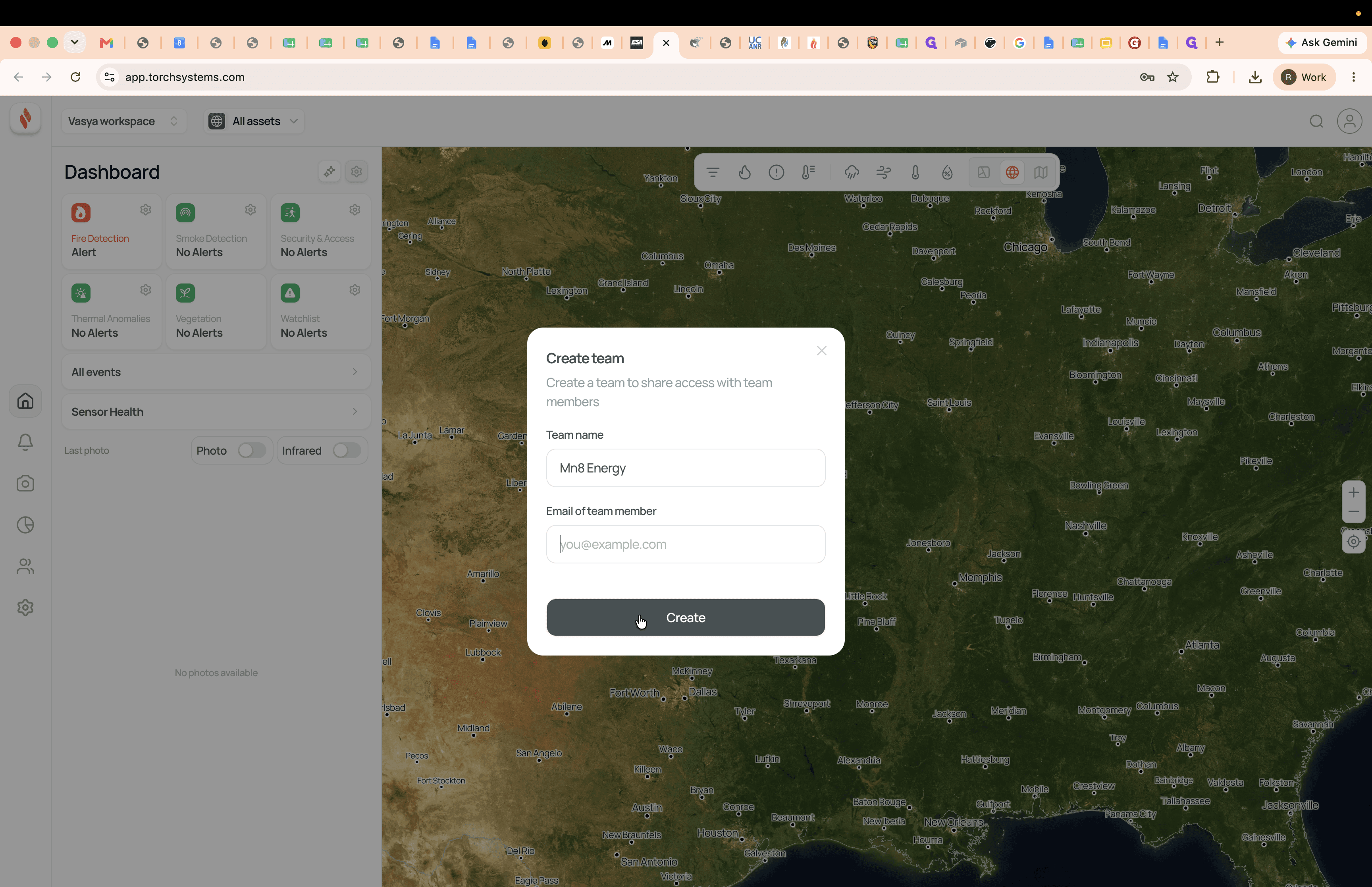Close the Create team dialog

click(x=821, y=351)
